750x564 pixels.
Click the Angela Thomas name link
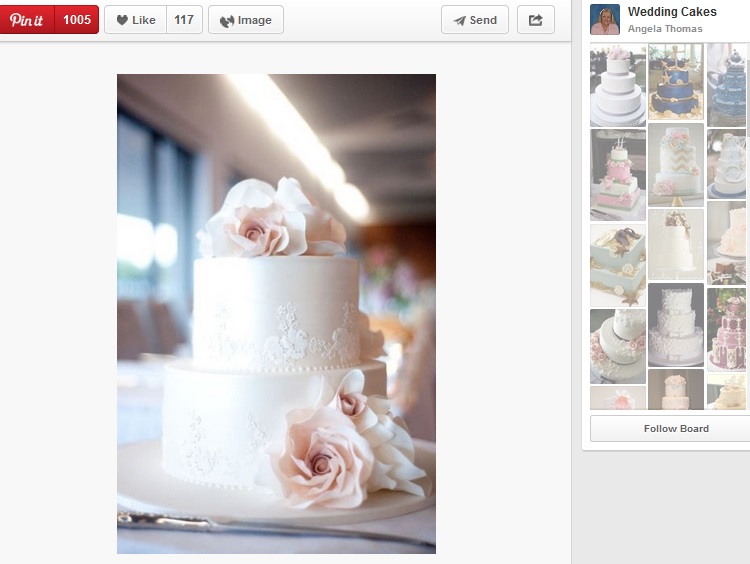pyautogui.click(x=665, y=29)
